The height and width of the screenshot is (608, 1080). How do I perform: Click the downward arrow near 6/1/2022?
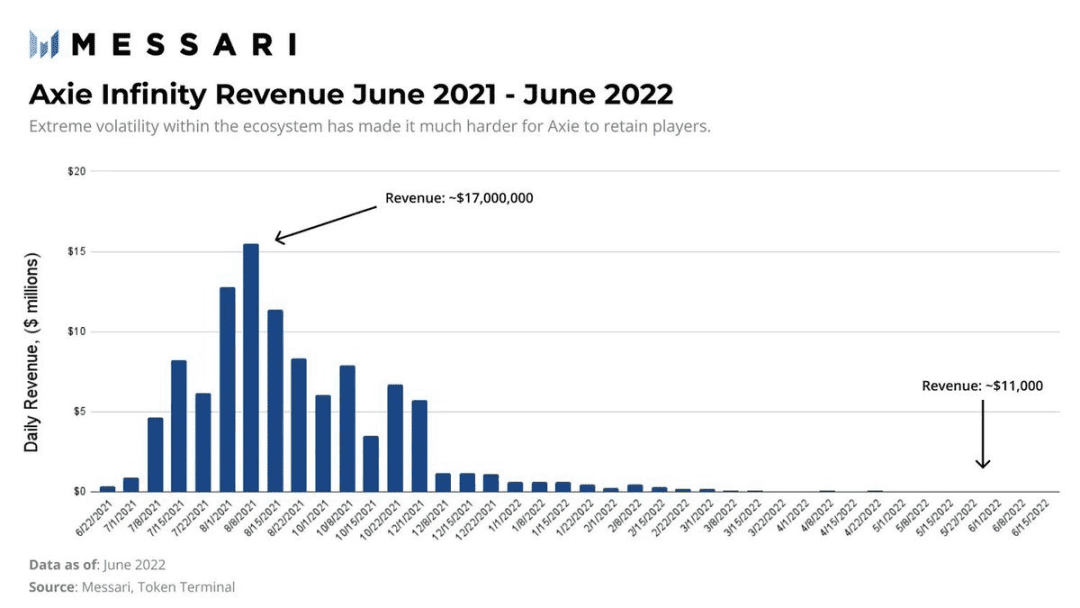[x=983, y=434]
